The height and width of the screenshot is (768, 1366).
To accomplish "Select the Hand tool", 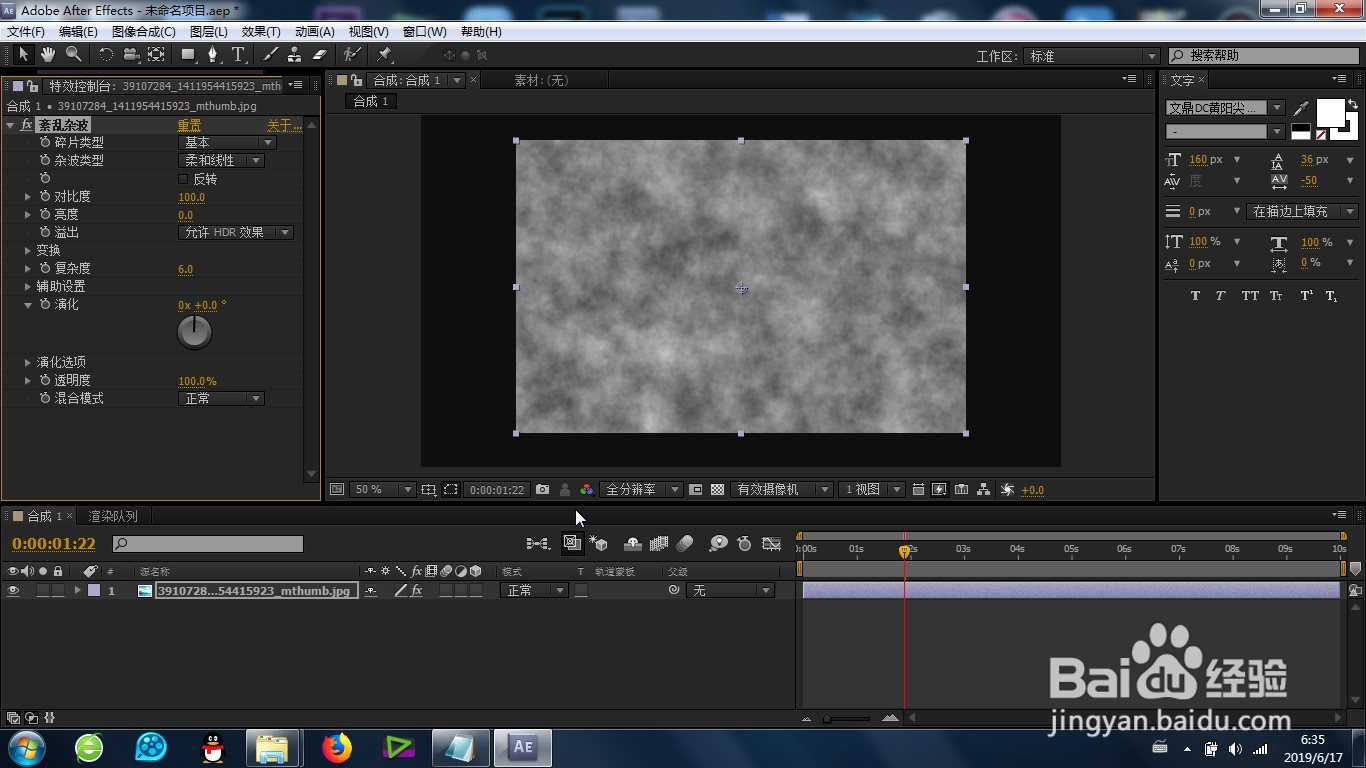I will click(x=48, y=54).
